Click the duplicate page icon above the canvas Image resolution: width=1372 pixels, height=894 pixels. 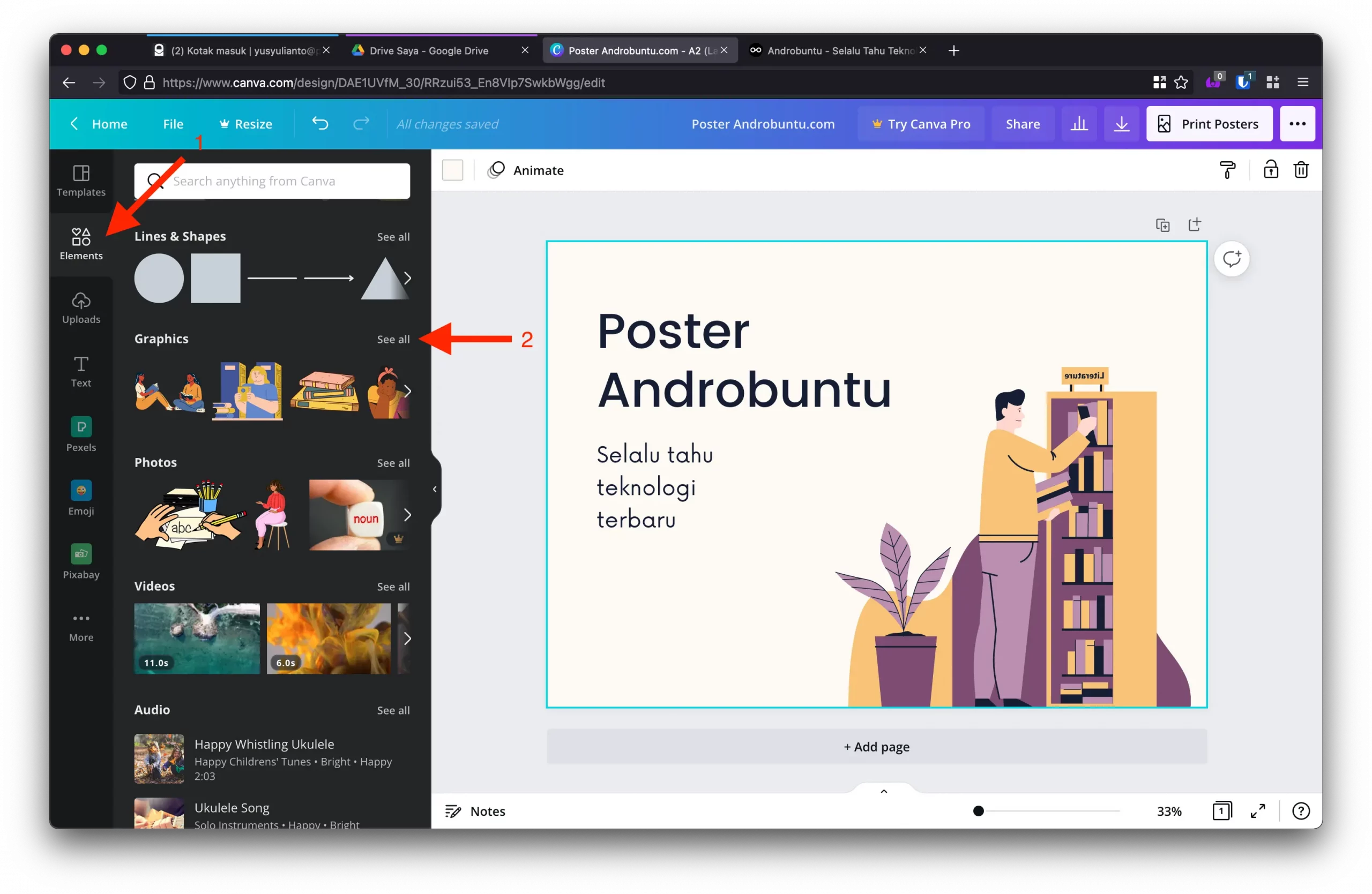(1163, 224)
